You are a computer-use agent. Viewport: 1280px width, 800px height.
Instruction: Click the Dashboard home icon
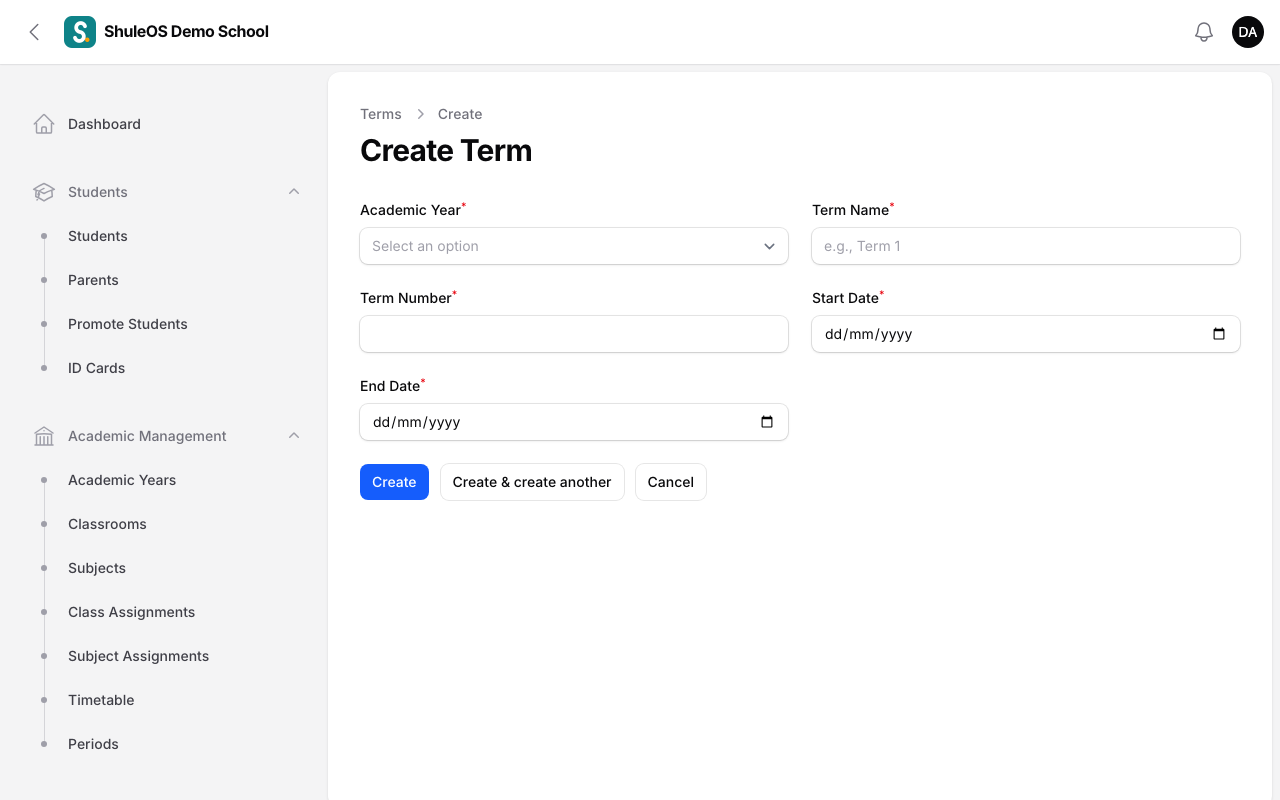[x=44, y=124]
